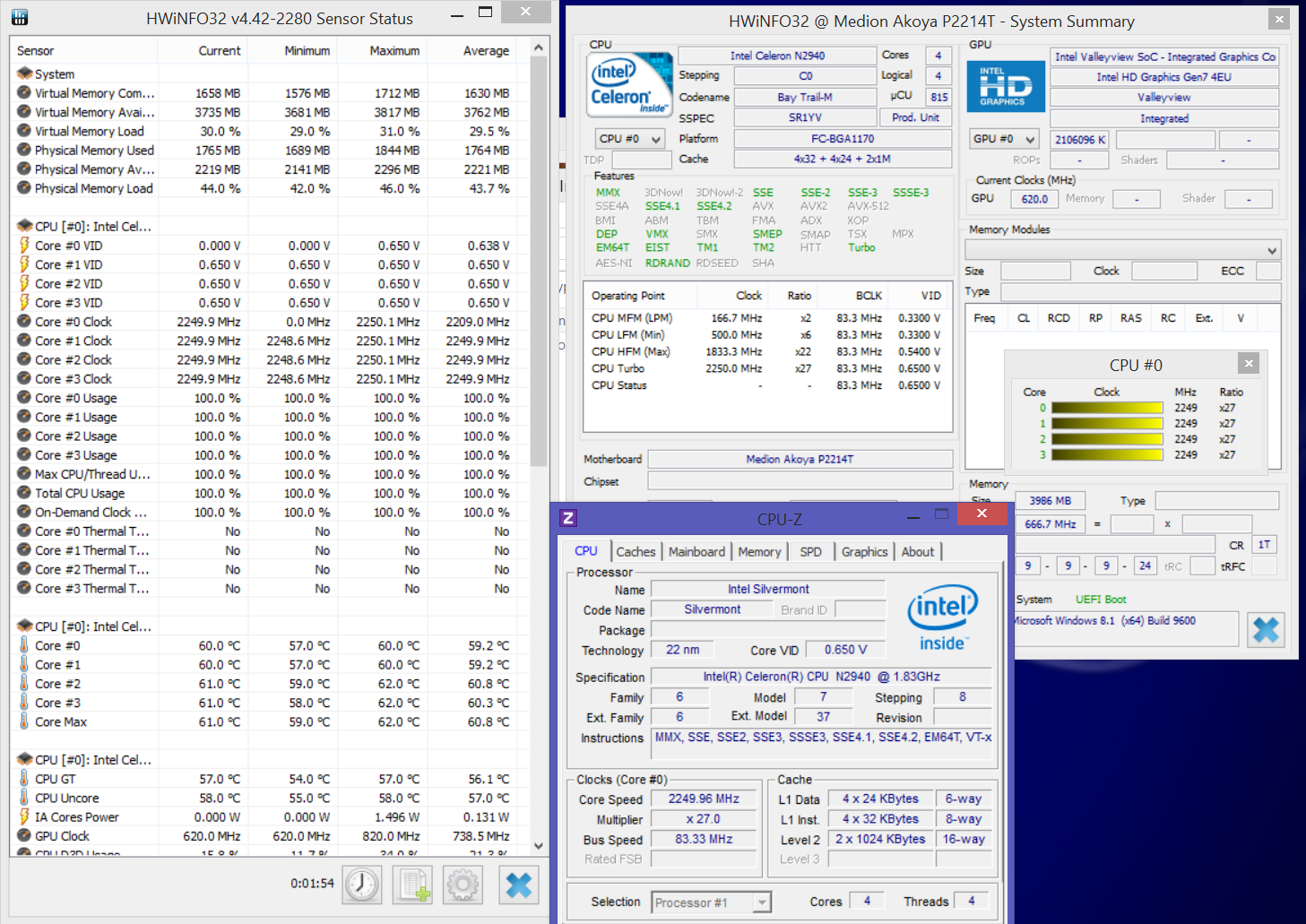Click the GPU clock 620.0 field
The image size is (1306, 924).
coord(1034,199)
